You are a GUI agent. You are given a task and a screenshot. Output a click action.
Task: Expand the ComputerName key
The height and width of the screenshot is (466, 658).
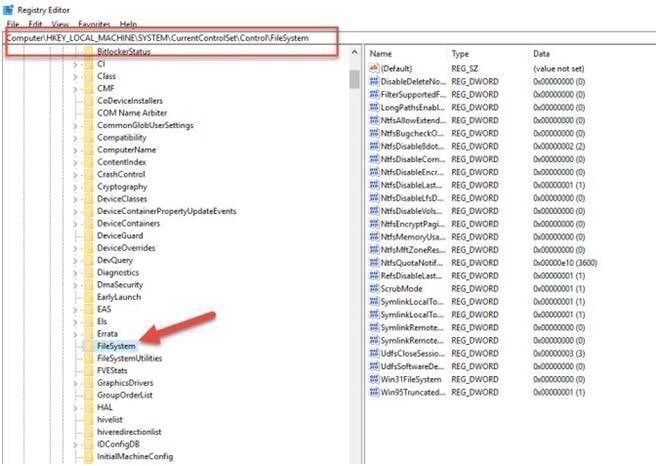click(x=76, y=150)
